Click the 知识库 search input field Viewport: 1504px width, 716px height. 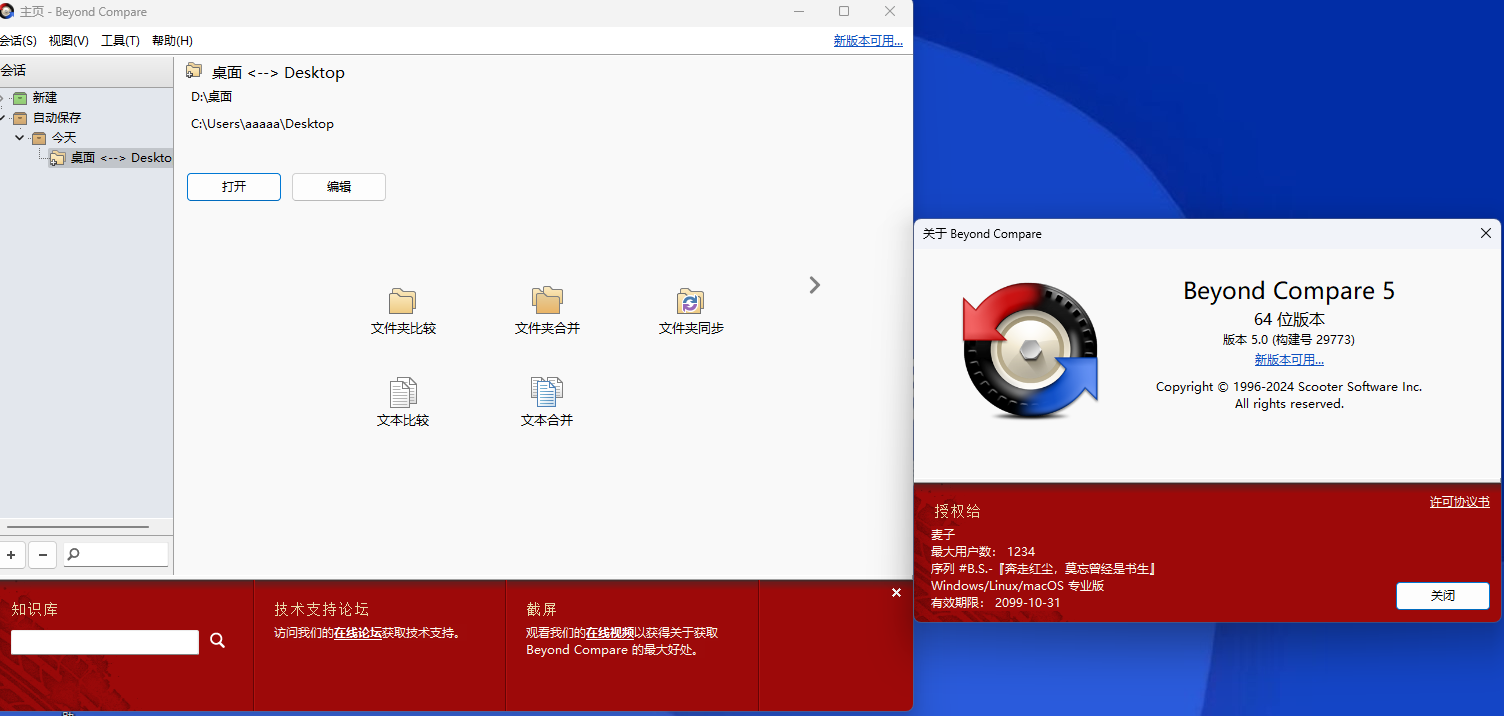point(105,642)
